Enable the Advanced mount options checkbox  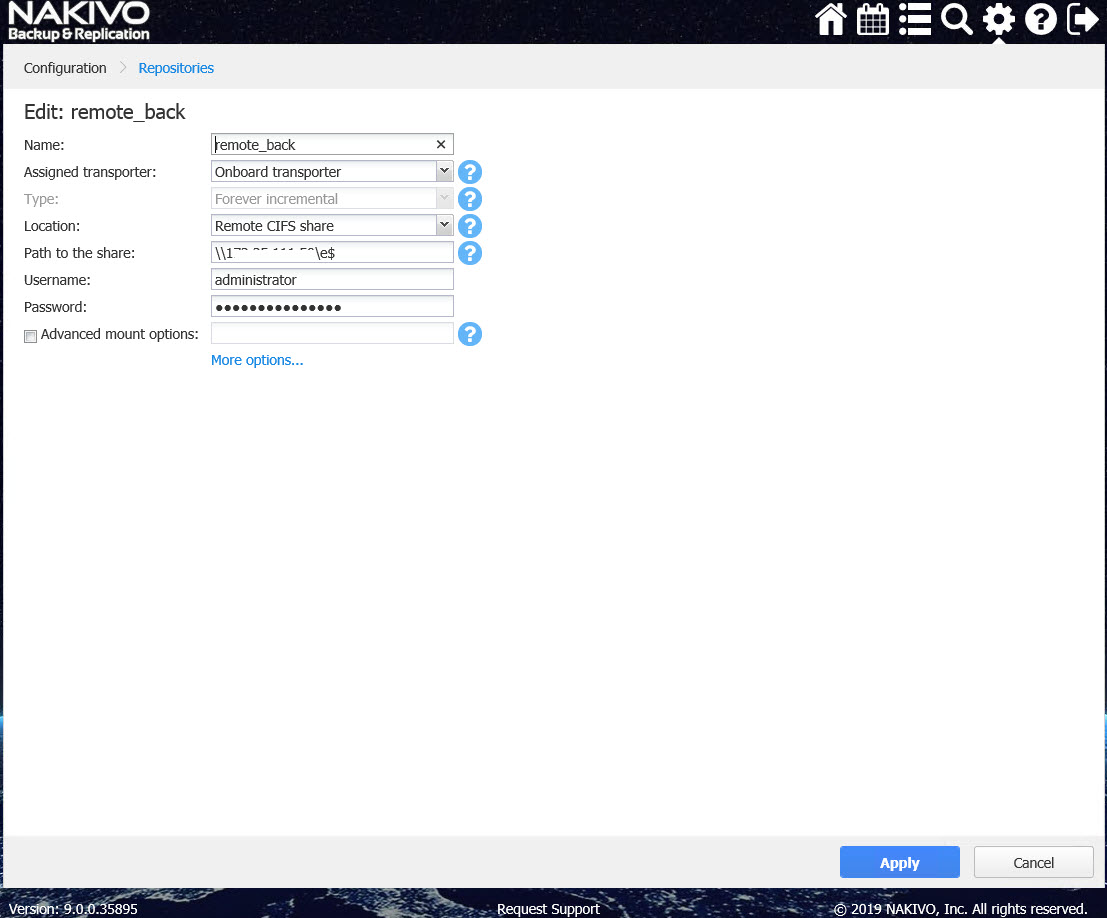pyautogui.click(x=30, y=336)
